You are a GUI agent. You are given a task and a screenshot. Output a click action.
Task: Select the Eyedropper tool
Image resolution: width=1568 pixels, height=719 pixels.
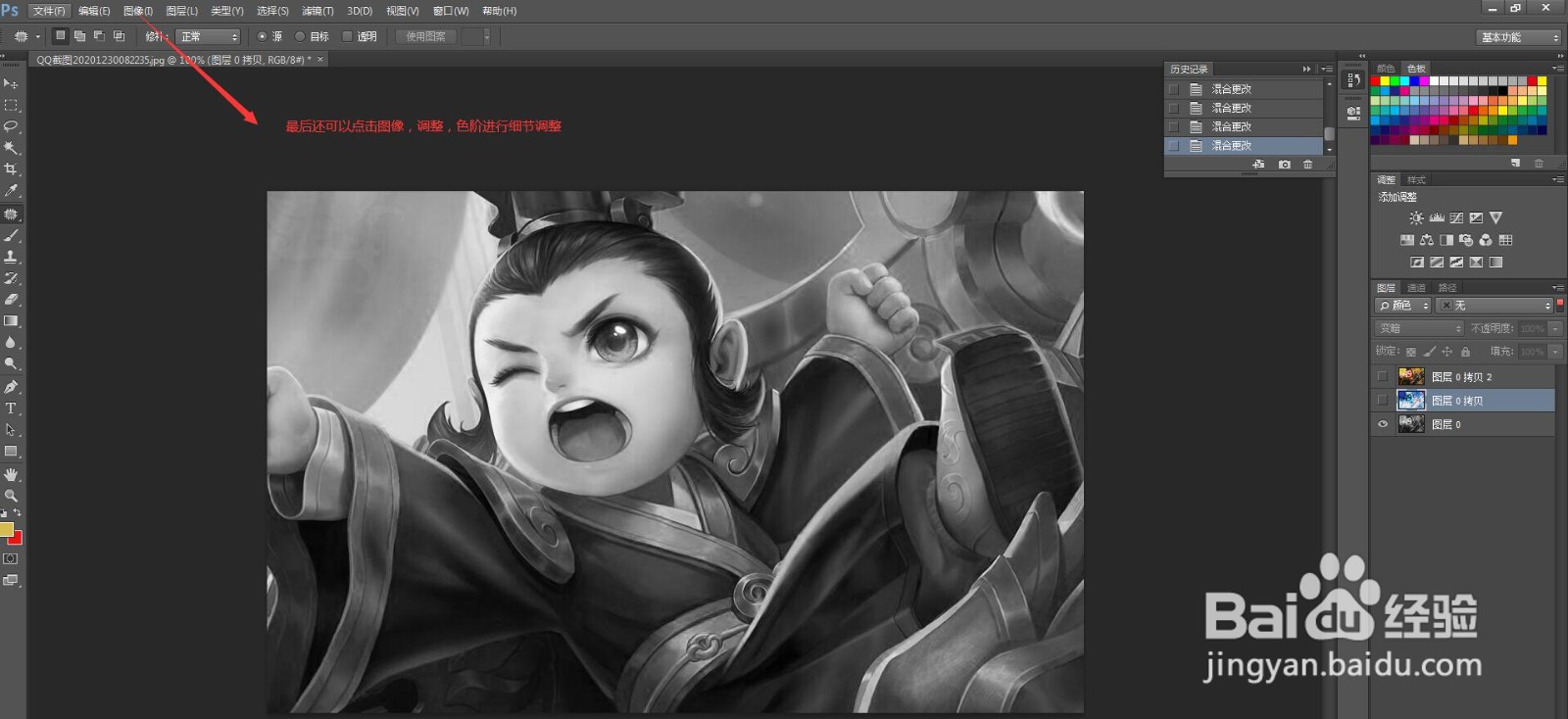11,191
